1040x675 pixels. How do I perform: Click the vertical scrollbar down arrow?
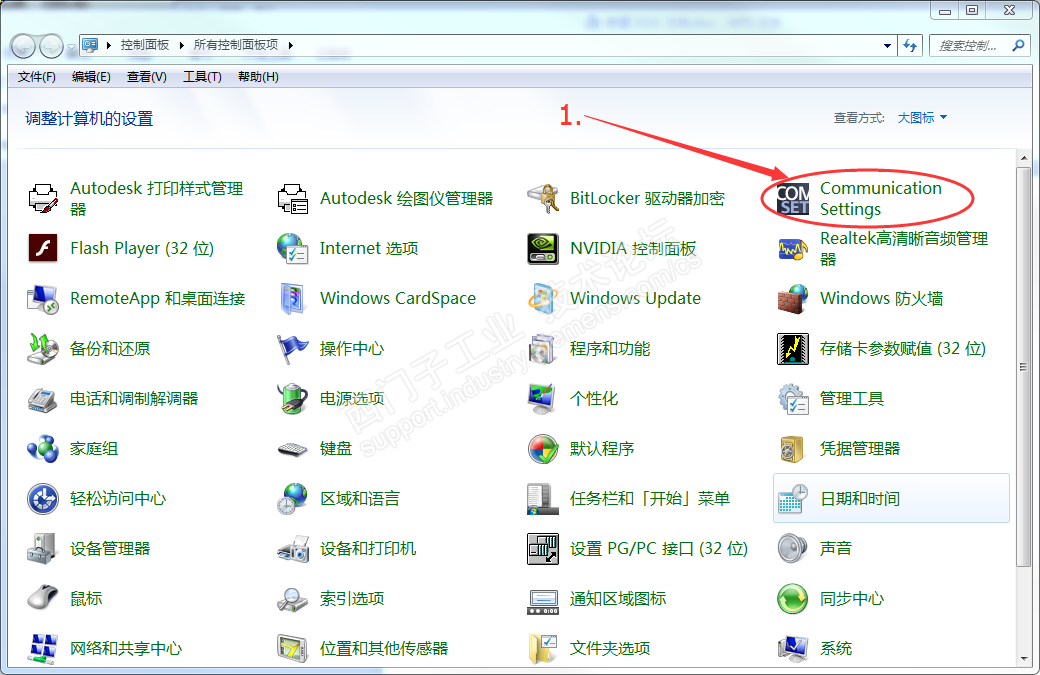click(1024, 659)
